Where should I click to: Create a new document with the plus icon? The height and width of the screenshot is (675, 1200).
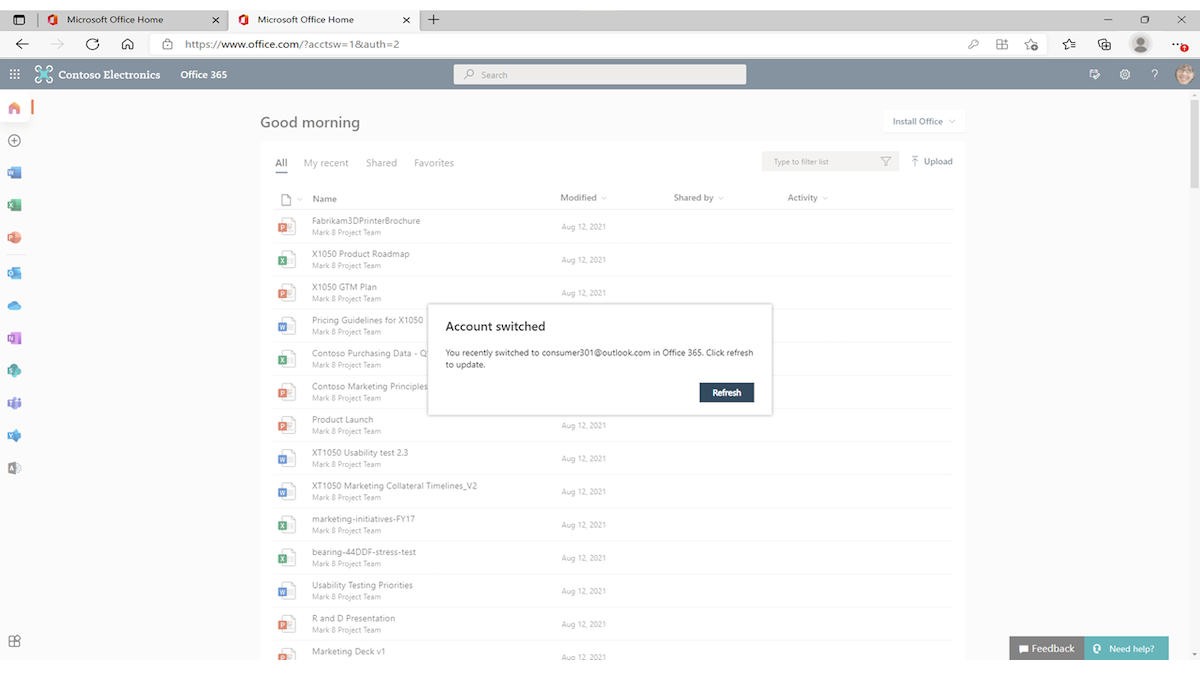(x=14, y=140)
